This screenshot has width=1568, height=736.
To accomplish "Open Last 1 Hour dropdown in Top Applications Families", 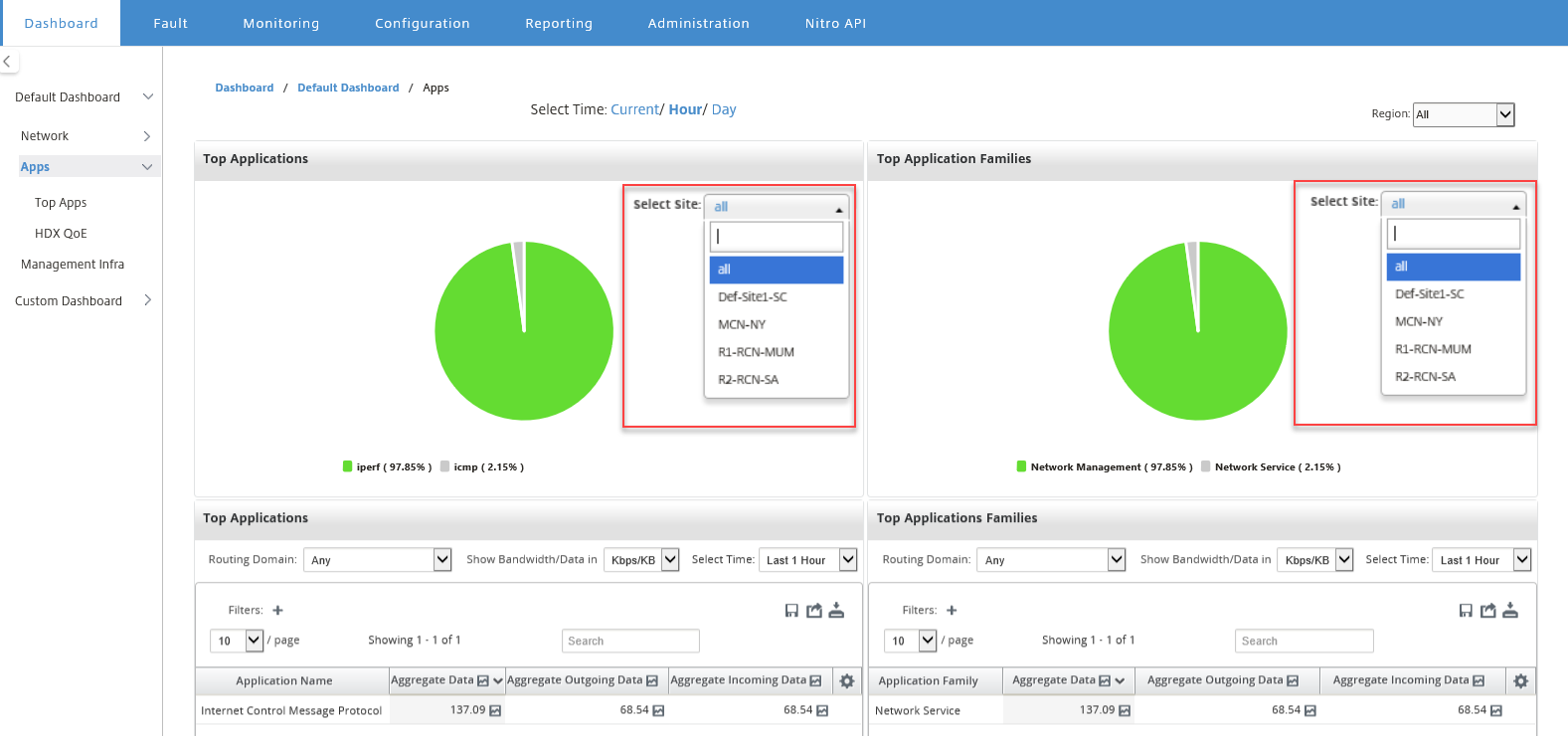I will (x=1481, y=560).
